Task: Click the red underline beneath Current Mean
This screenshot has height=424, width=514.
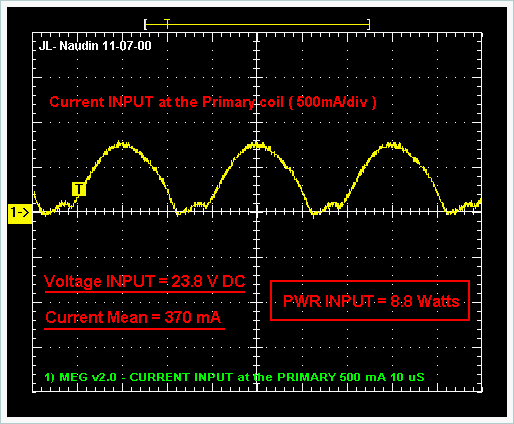Action: coord(135,329)
